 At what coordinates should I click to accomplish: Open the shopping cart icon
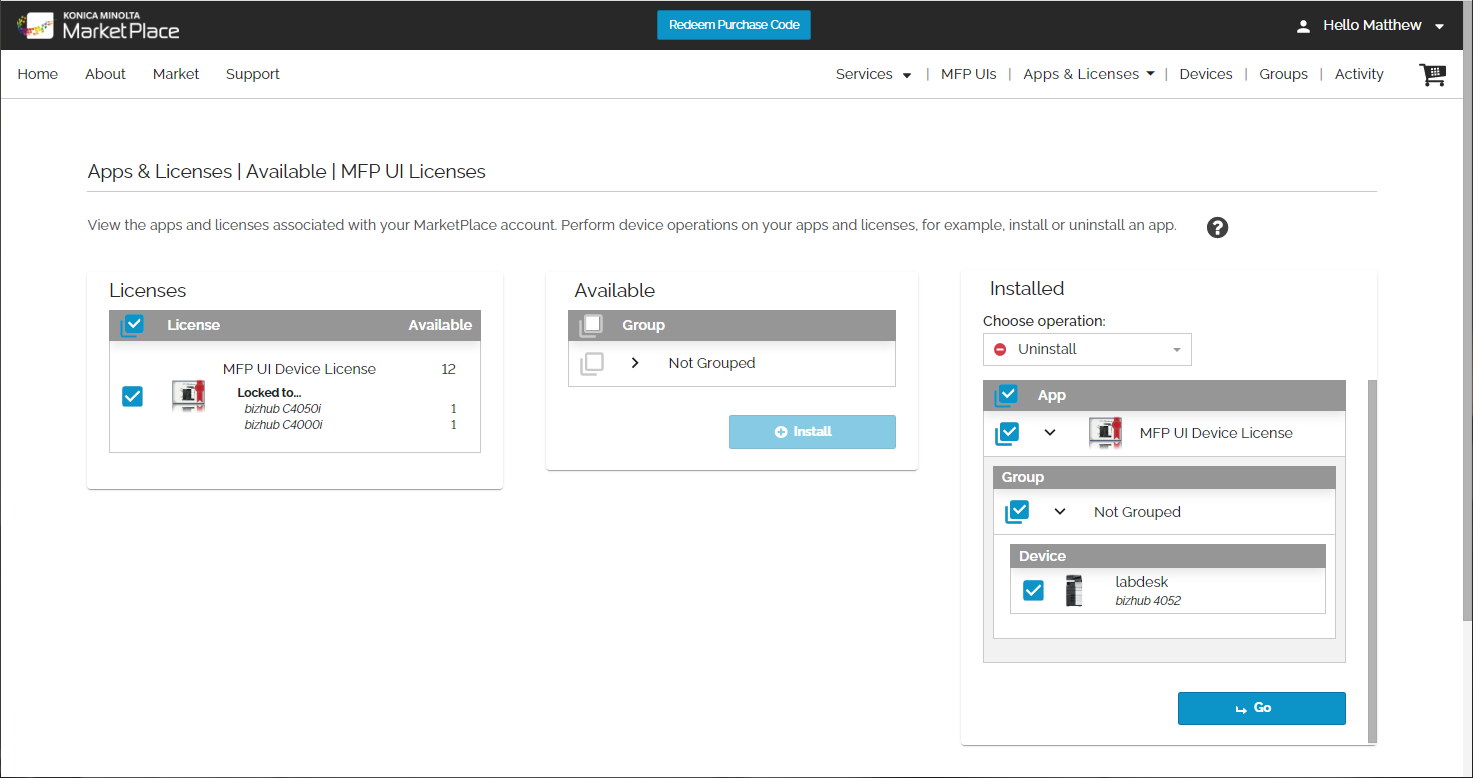pos(1432,75)
